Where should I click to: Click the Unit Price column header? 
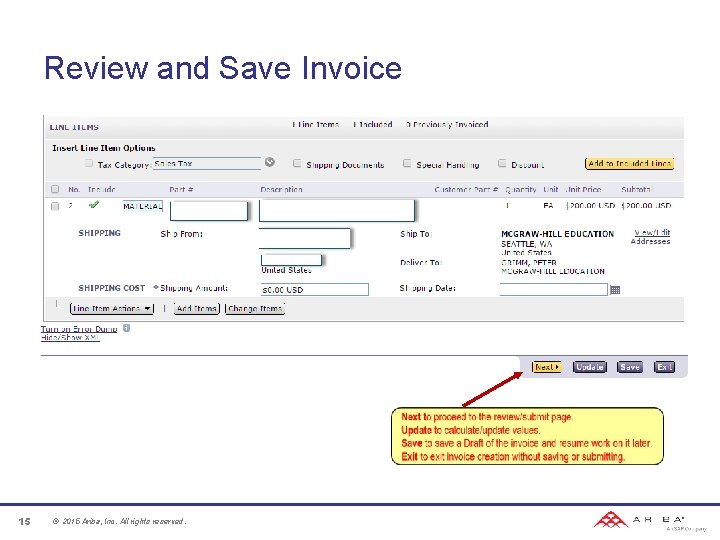[583, 189]
